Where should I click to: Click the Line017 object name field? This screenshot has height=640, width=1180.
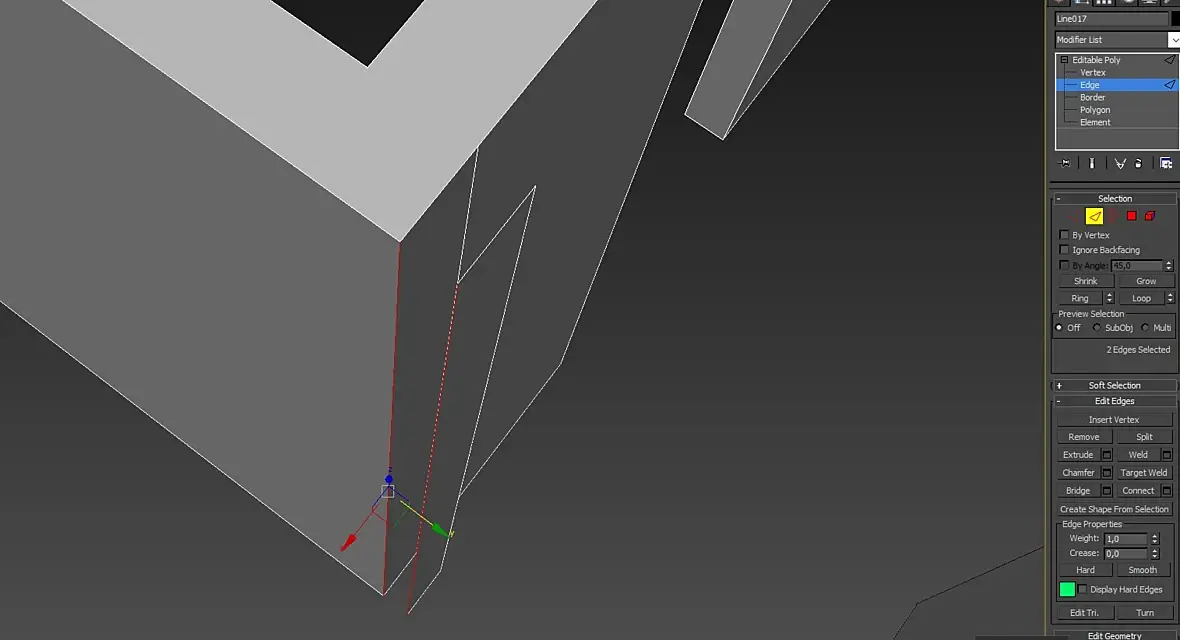click(x=1112, y=19)
